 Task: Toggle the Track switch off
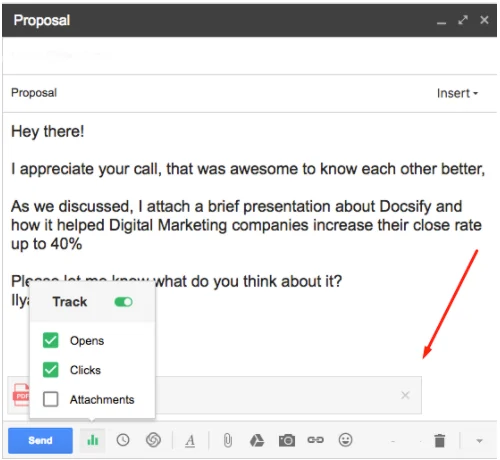click(x=123, y=302)
